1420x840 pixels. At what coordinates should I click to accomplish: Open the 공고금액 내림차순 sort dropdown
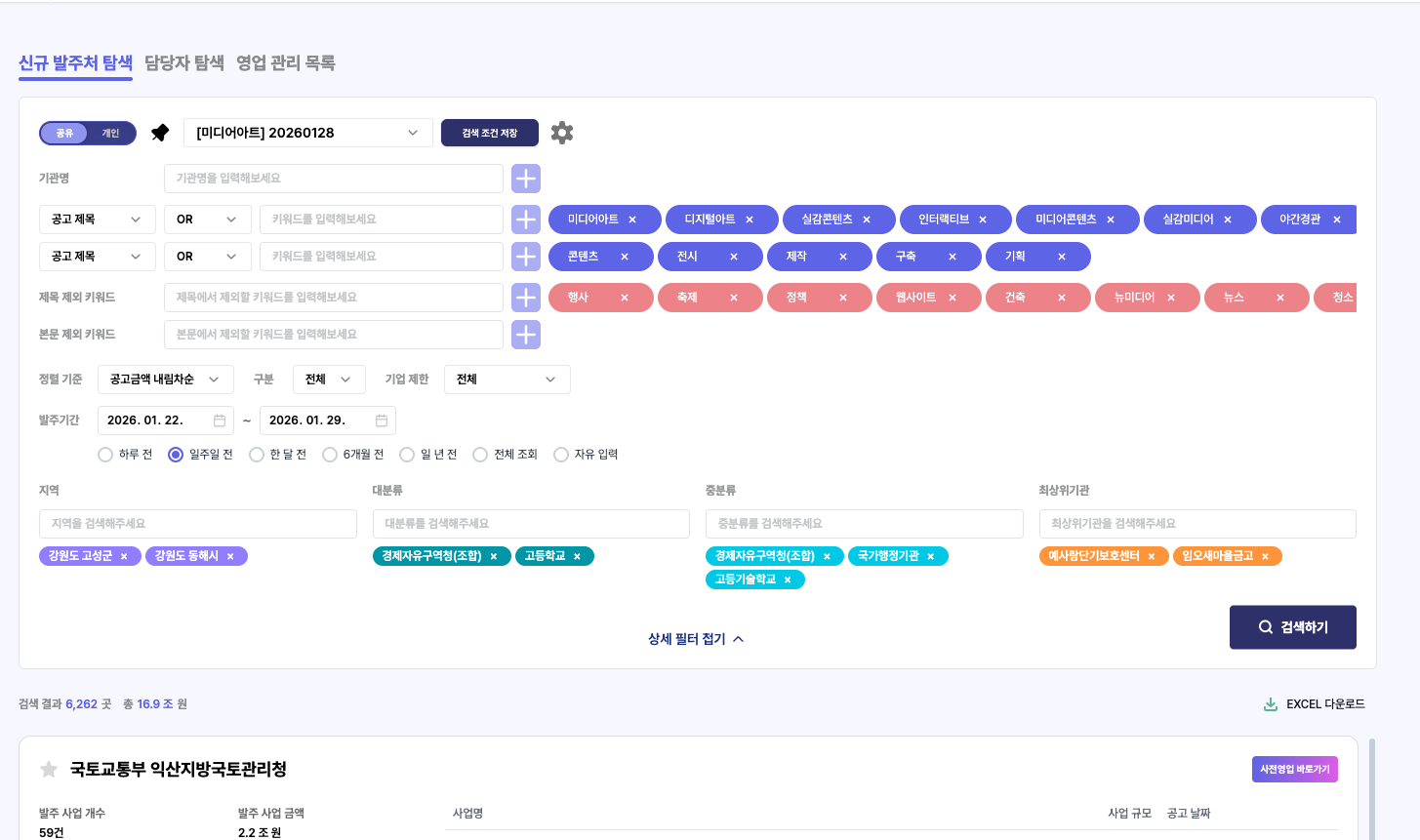pos(165,380)
